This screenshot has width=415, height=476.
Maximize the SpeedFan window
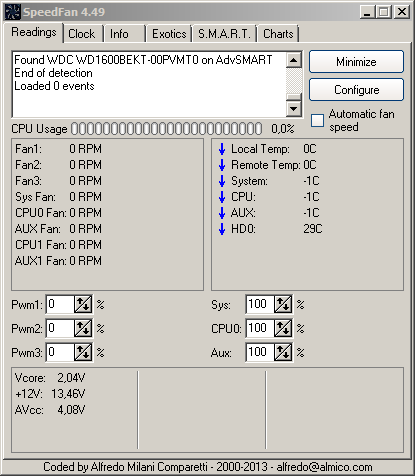(x=384, y=12)
